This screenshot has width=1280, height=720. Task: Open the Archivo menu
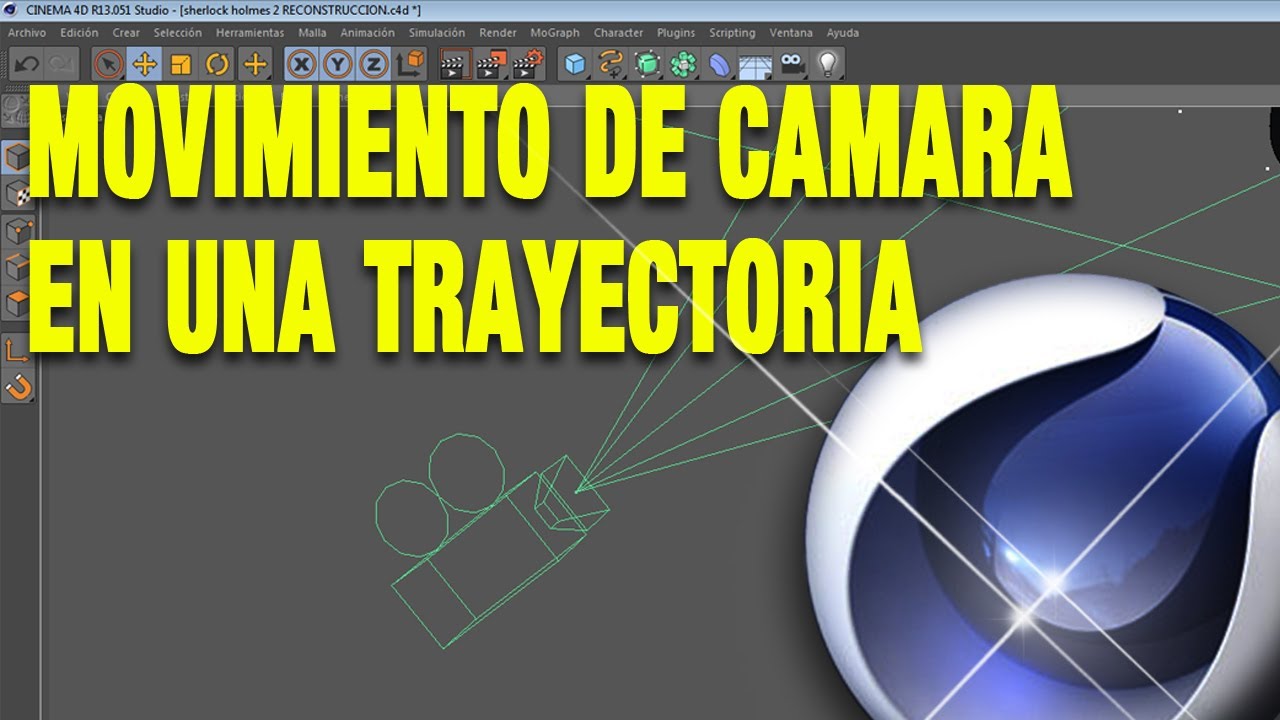pos(27,33)
